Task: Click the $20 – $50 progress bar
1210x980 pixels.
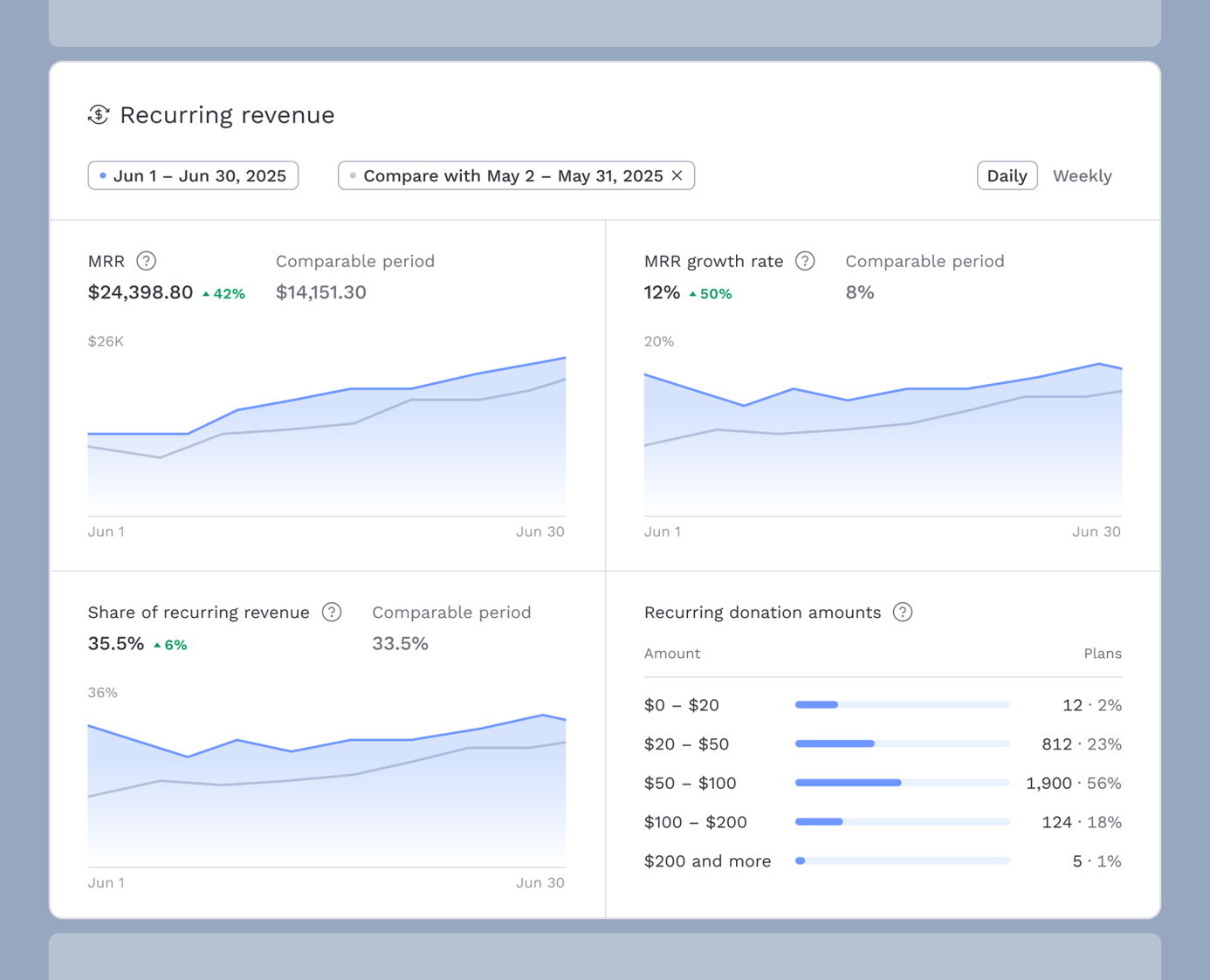Action: [x=902, y=744]
